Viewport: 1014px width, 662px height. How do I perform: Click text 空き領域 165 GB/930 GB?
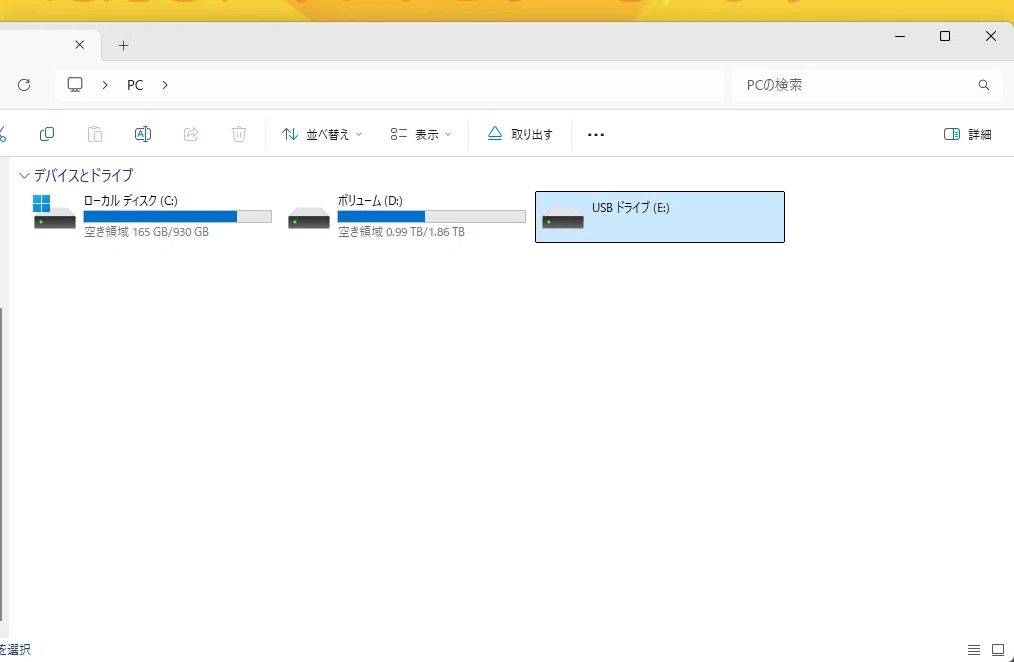[x=147, y=231]
